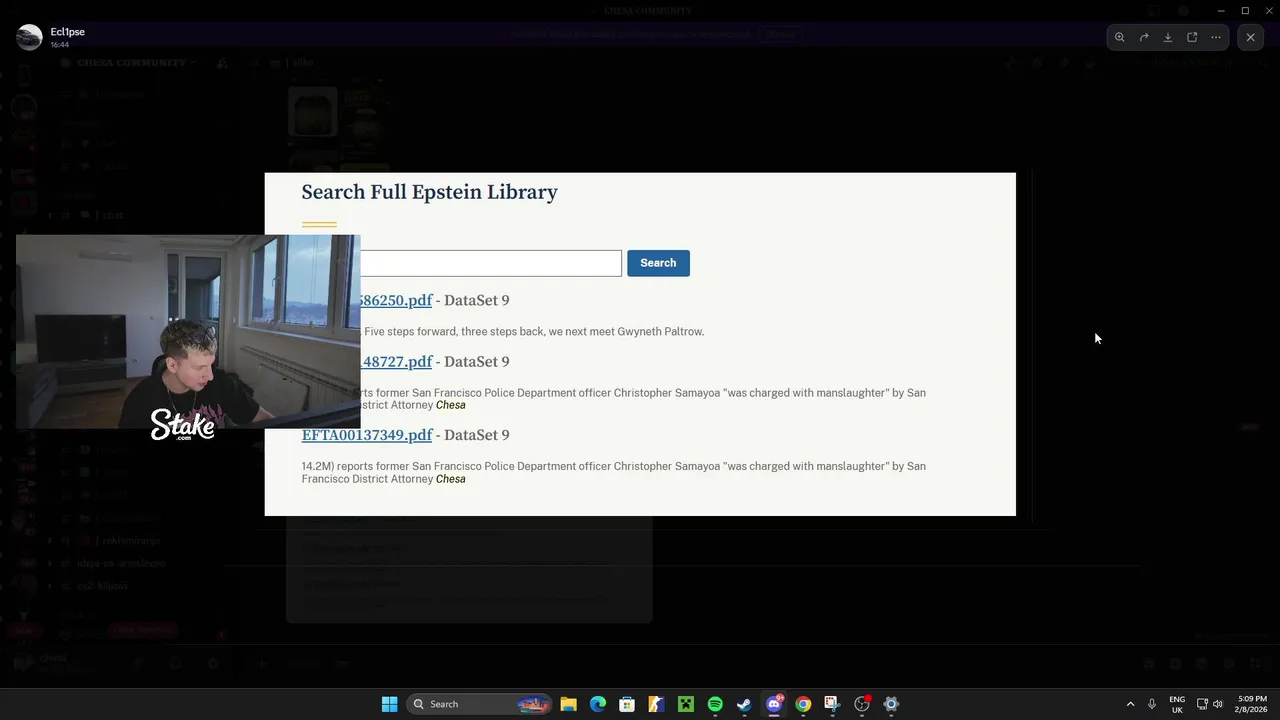
Task: Download the previewed image
Action: coord(1168,37)
